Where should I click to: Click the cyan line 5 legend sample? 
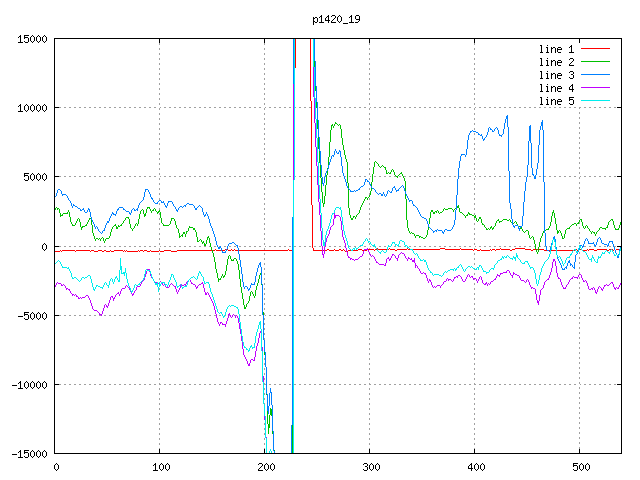pyautogui.click(x=595, y=101)
